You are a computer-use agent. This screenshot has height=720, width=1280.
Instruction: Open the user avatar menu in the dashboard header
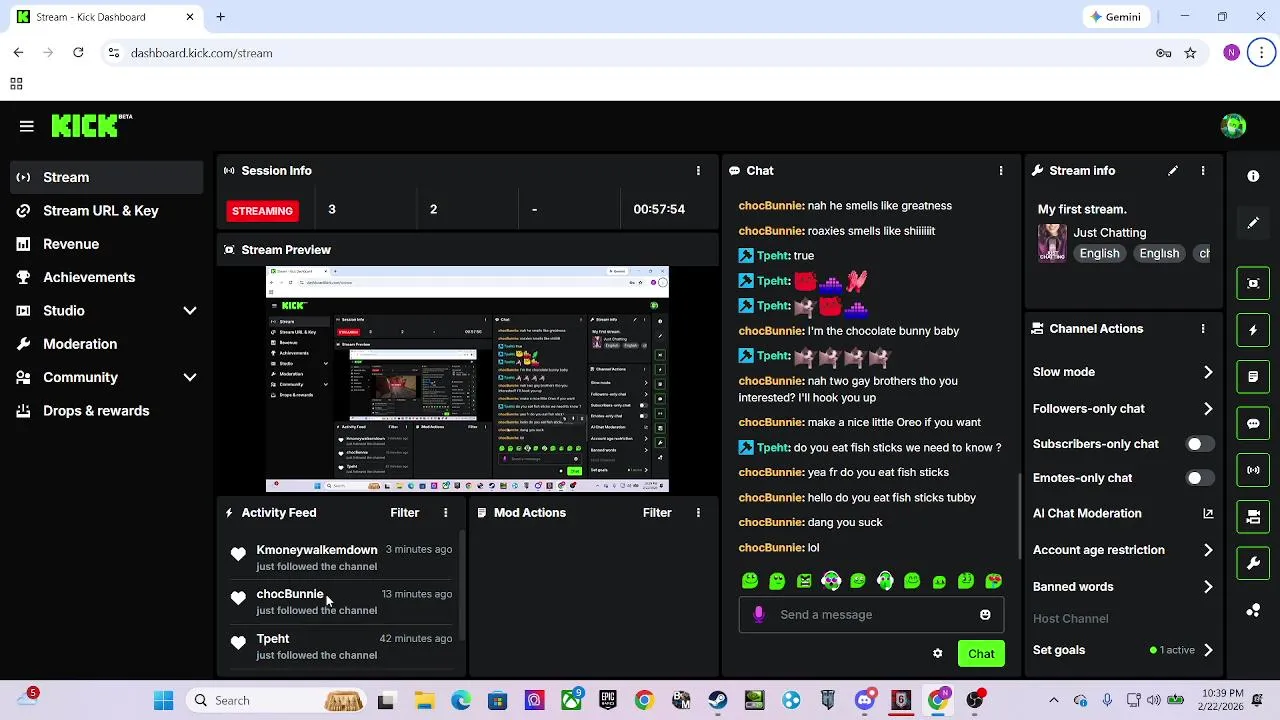(x=1233, y=125)
